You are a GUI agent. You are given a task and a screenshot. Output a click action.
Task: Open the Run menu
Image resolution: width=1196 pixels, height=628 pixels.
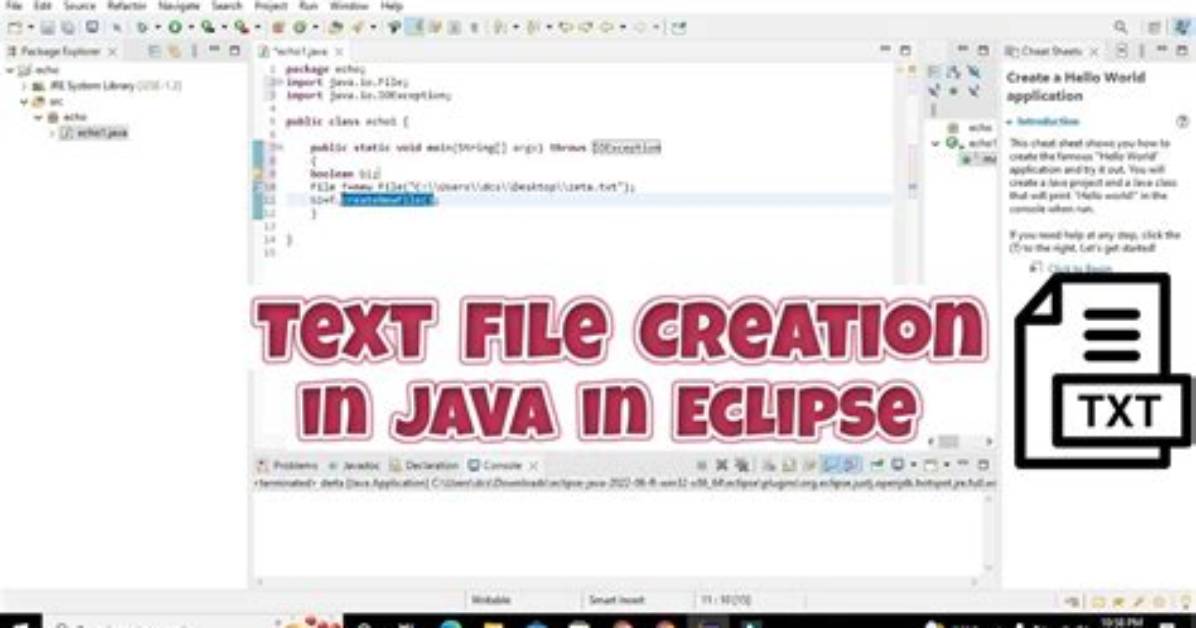[x=309, y=6]
